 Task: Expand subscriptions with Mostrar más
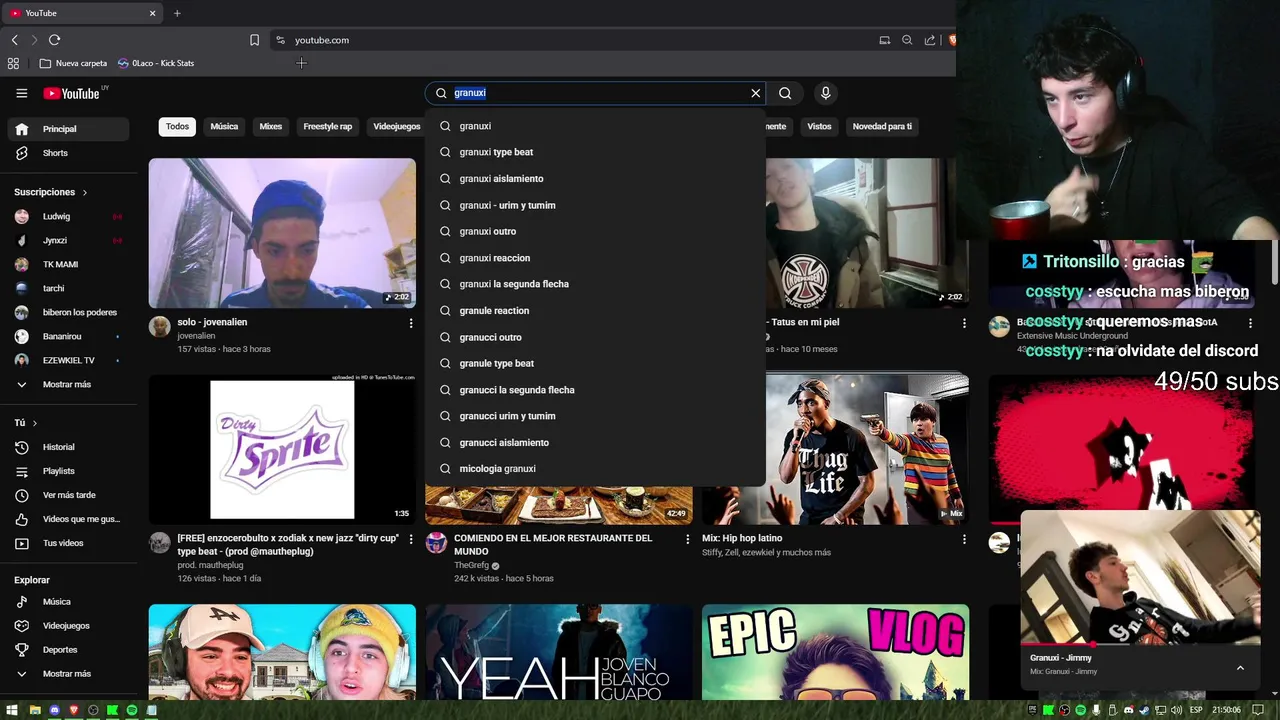[x=68, y=384]
